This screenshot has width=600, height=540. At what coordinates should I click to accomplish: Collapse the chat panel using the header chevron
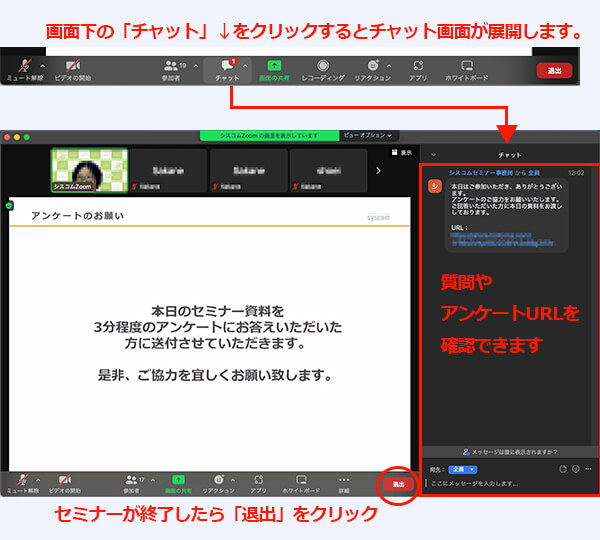(434, 155)
